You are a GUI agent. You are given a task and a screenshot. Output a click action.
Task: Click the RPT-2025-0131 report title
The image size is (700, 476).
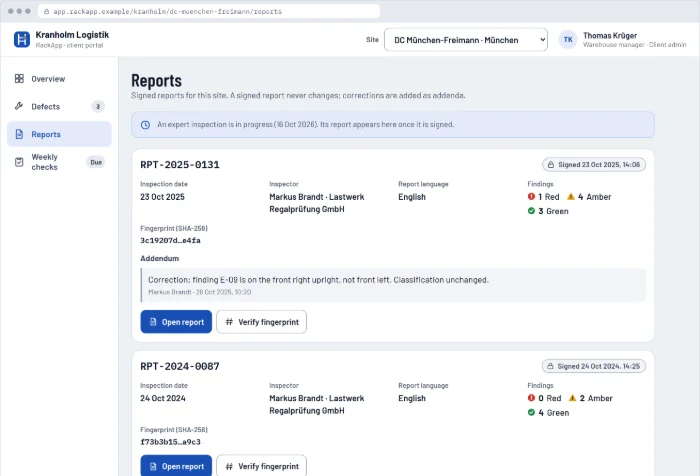click(180, 165)
